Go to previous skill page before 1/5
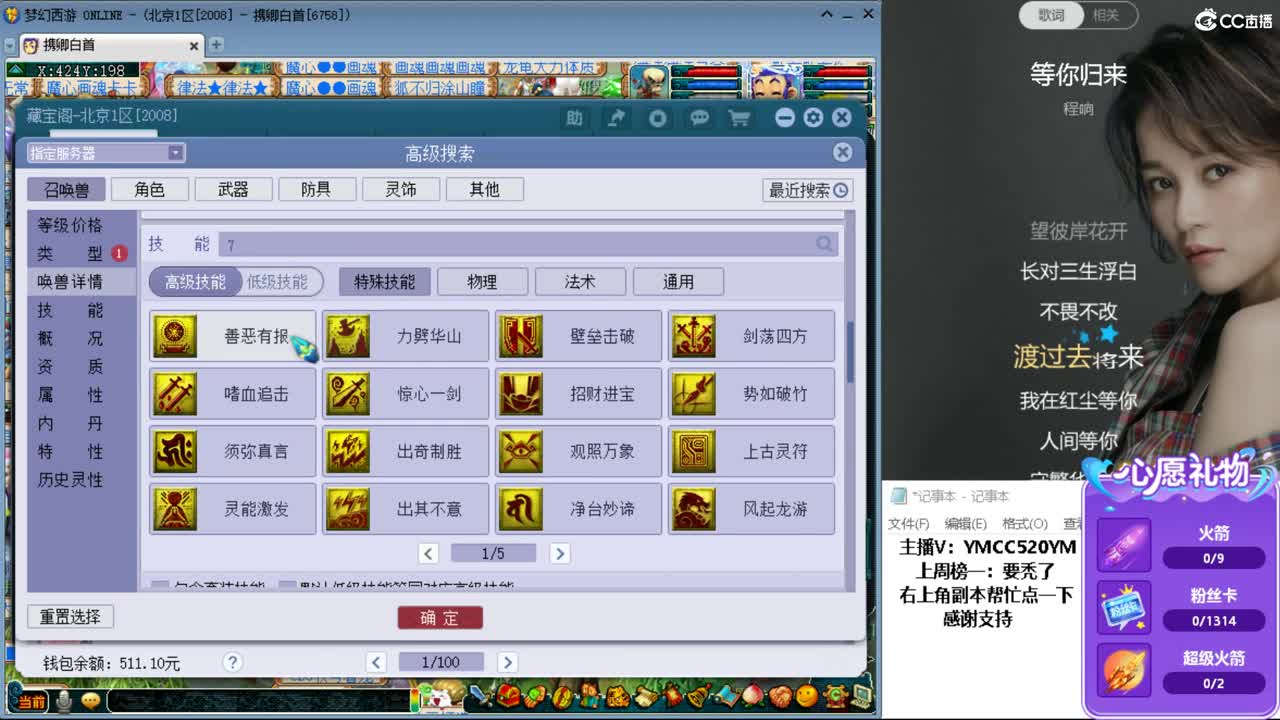Screen dimensions: 1280x720 tap(428, 553)
